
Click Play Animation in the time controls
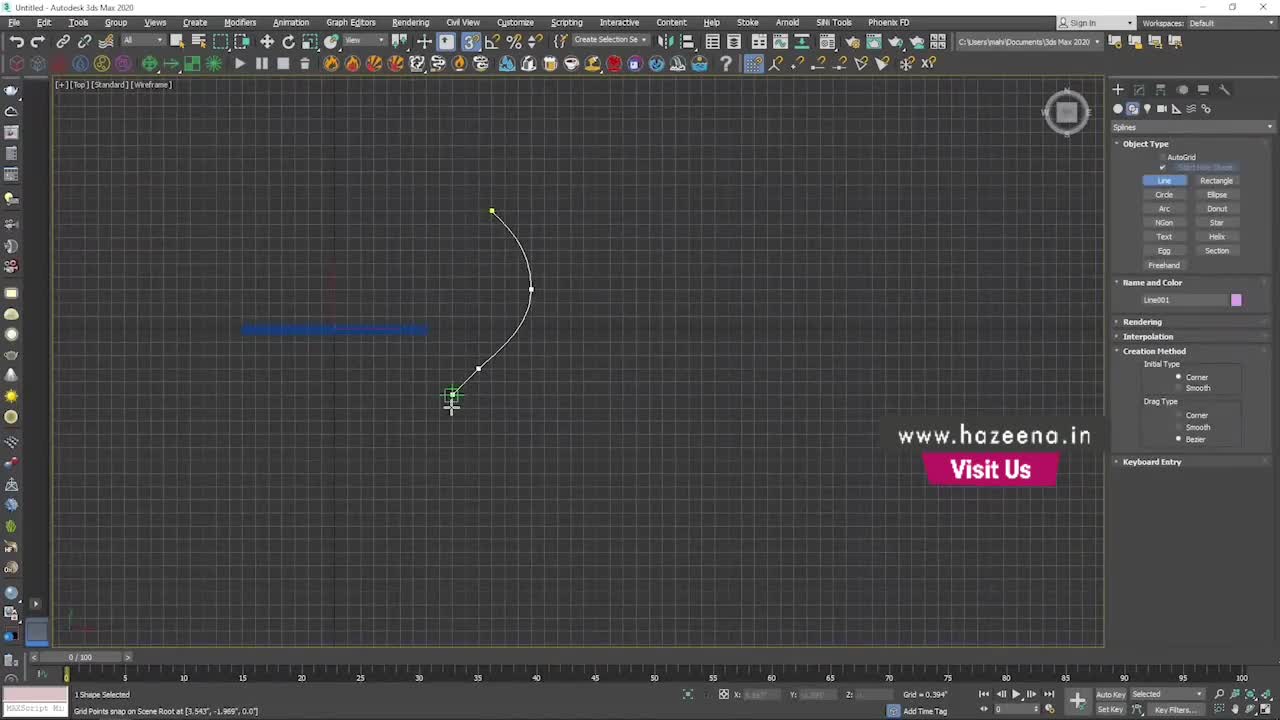pos(1016,694)
